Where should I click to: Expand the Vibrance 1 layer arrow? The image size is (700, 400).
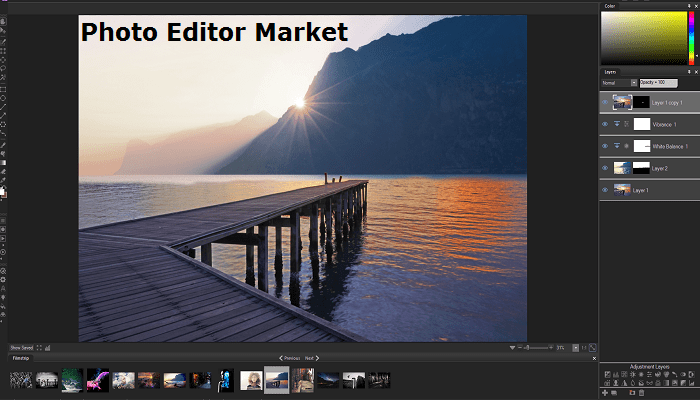tap(617, 124)
